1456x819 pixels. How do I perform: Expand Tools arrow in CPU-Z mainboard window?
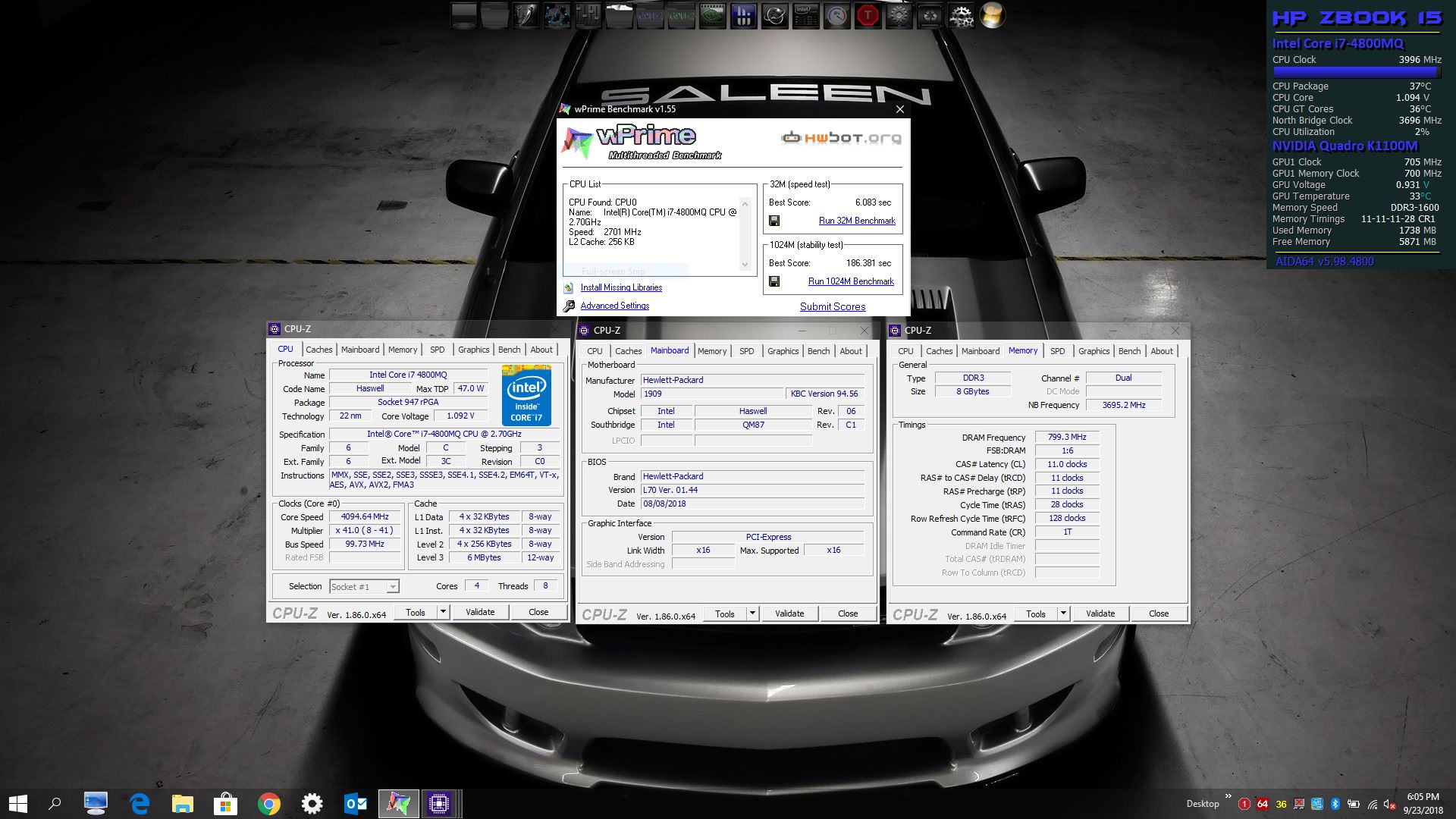click(x=752, y=613)
